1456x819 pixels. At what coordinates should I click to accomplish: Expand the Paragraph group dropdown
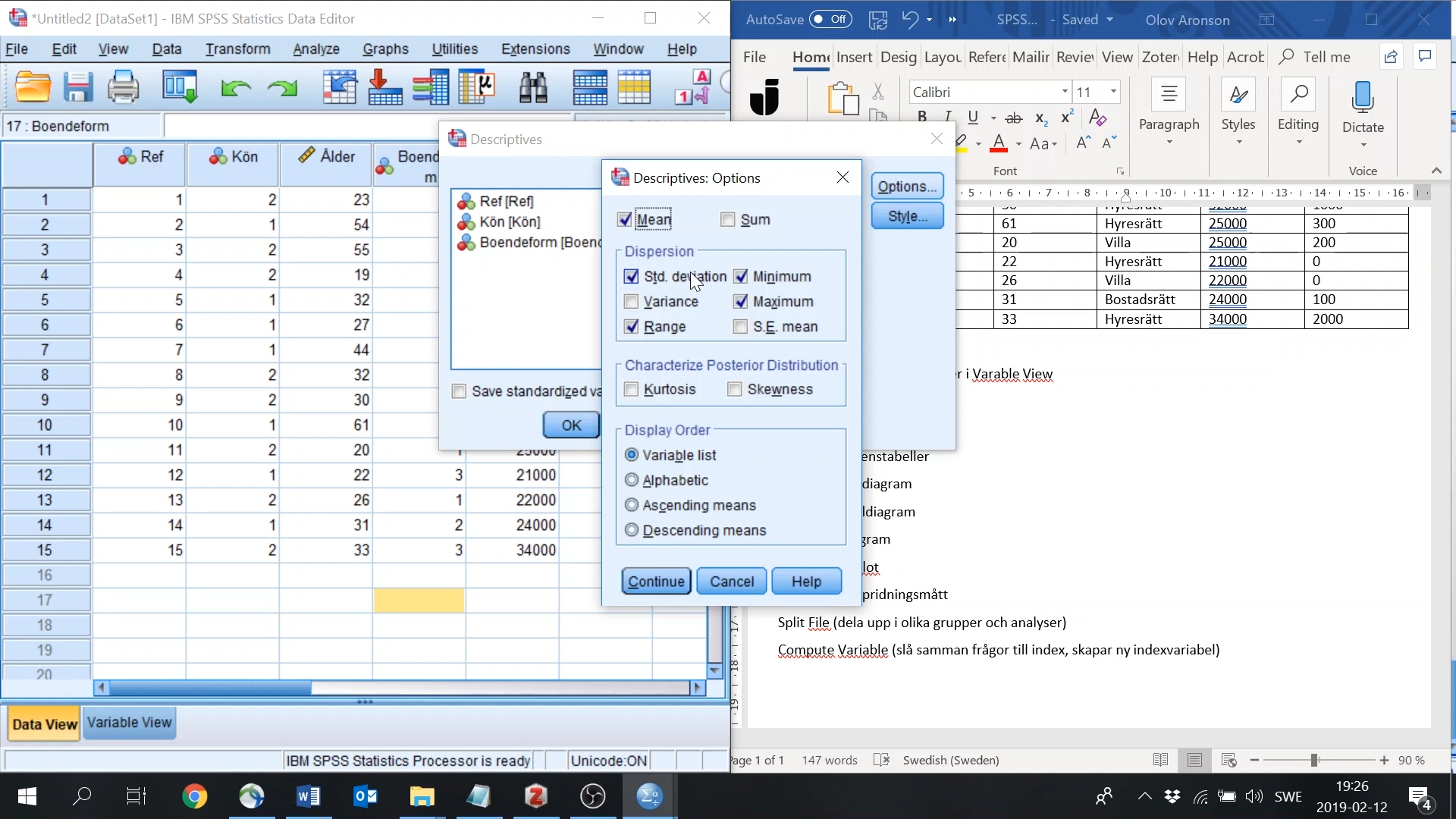(x=1169, y=143)
